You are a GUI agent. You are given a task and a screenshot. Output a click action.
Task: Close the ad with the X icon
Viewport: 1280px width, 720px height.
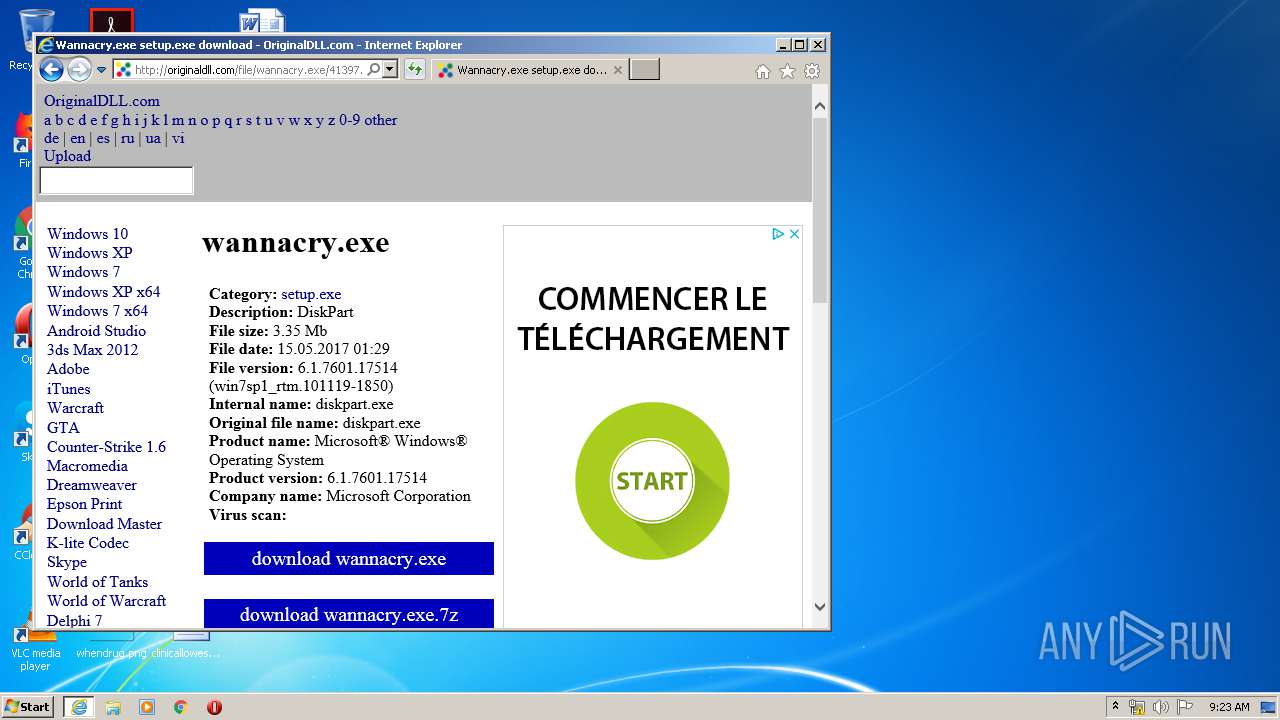pos(794,234)
